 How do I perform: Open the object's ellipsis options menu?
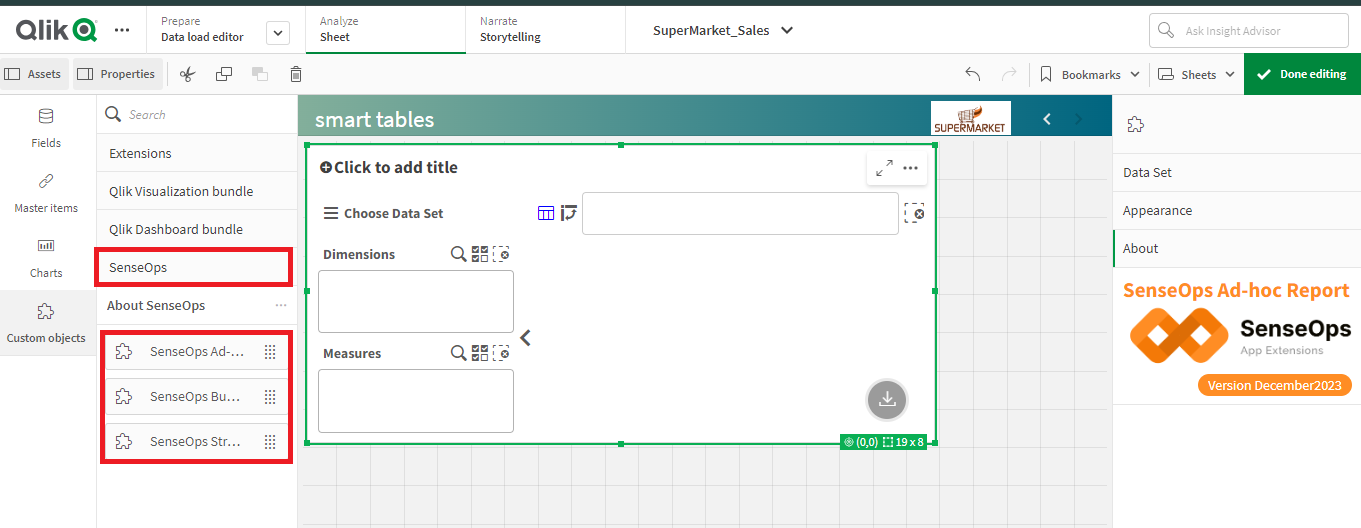(x=910, y=168)
